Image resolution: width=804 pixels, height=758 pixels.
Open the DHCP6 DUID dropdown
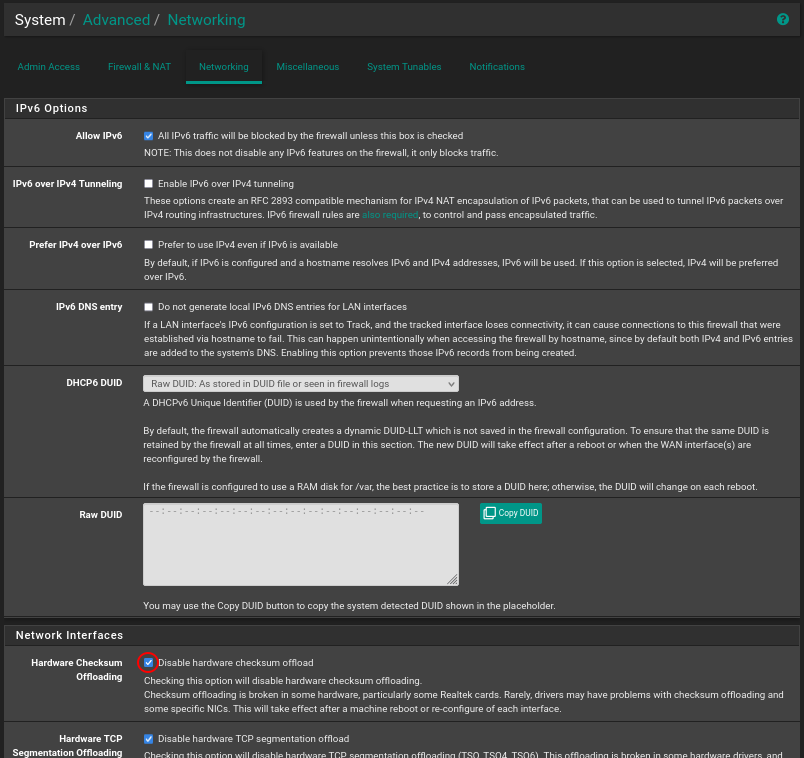(x=300, y=384)
